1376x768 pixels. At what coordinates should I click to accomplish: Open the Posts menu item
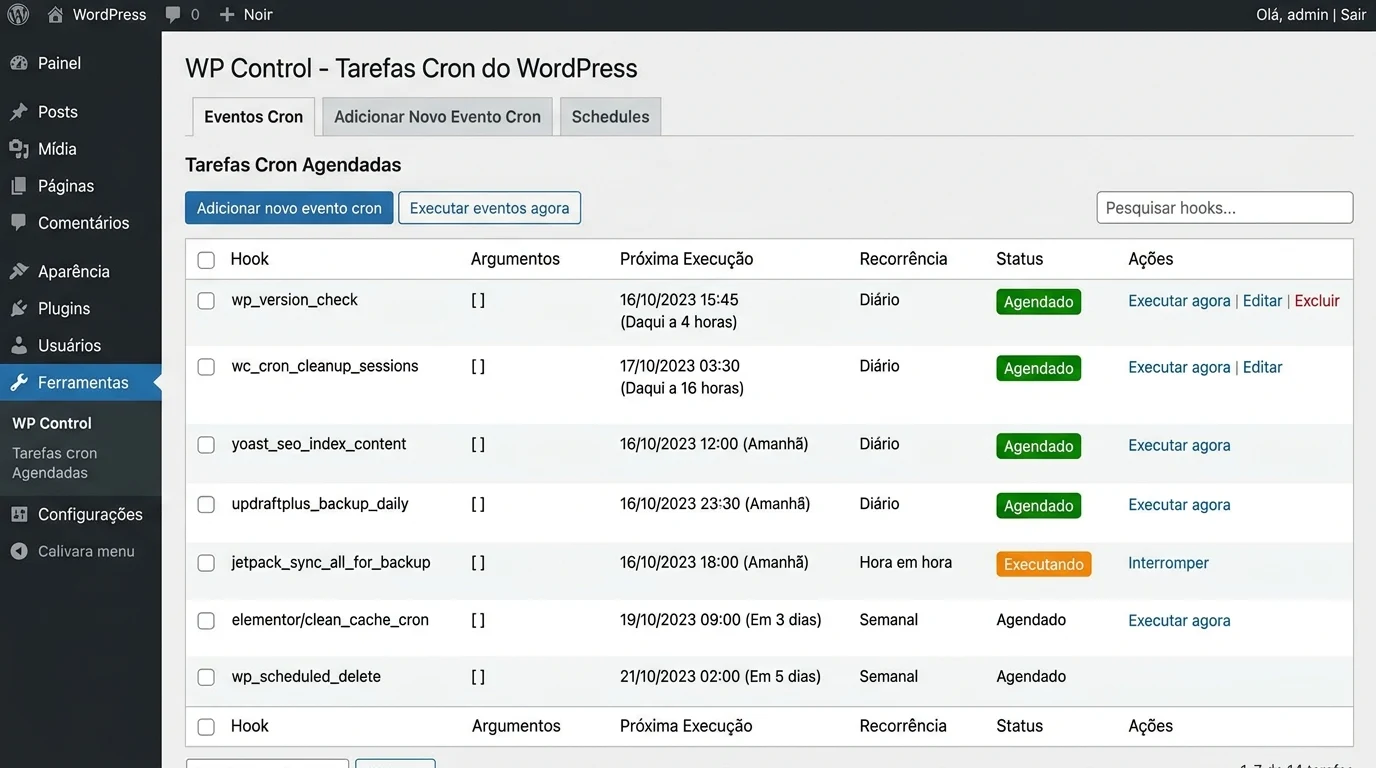pyautogui.click(x=80, y=112)
